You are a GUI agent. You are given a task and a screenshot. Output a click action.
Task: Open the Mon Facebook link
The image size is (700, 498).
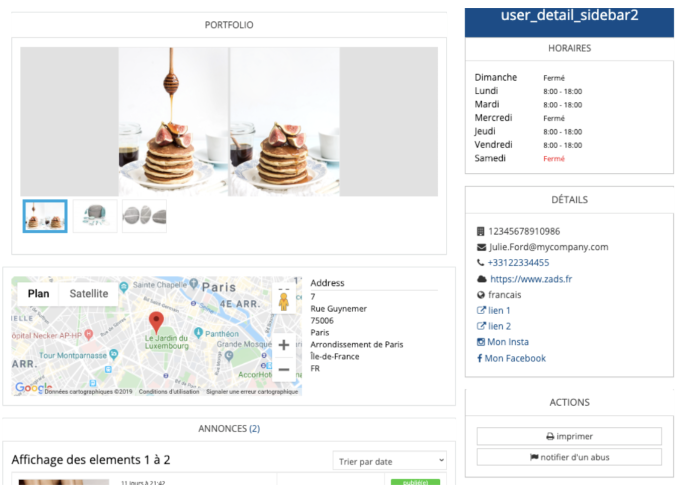(x=515, y=358)
